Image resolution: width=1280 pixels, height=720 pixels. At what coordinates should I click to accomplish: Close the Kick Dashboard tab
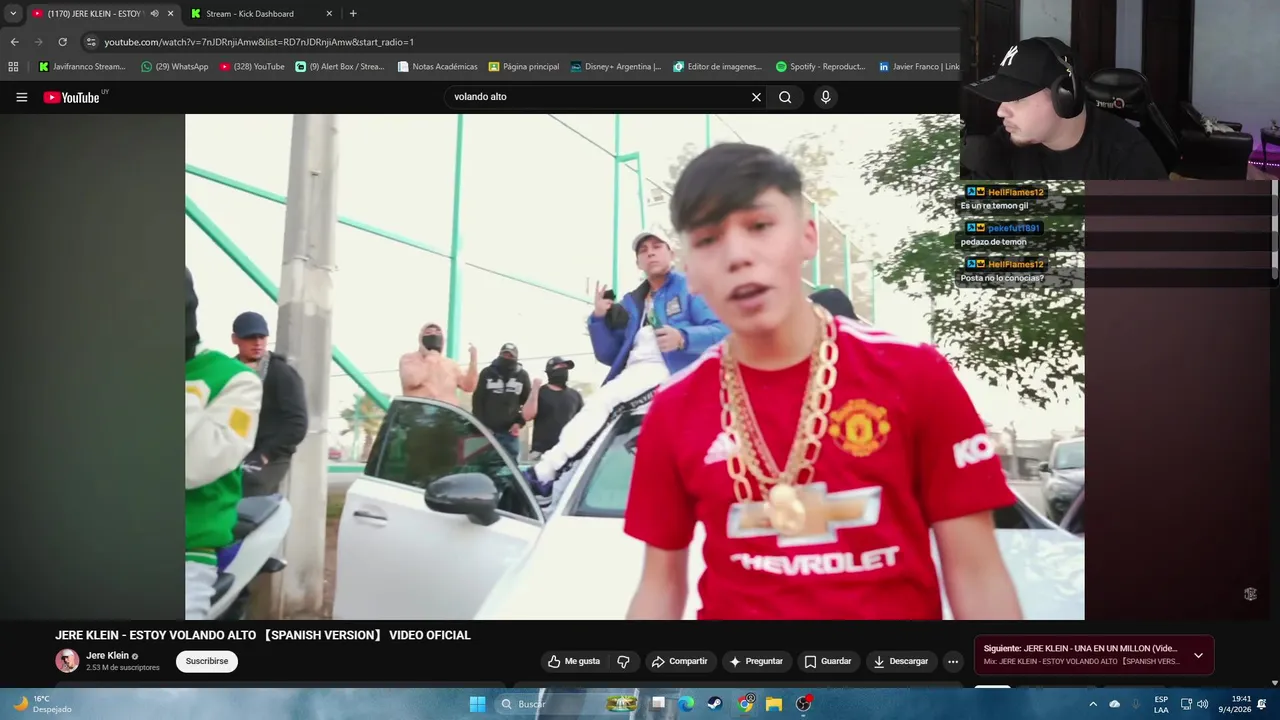[329, 13]
